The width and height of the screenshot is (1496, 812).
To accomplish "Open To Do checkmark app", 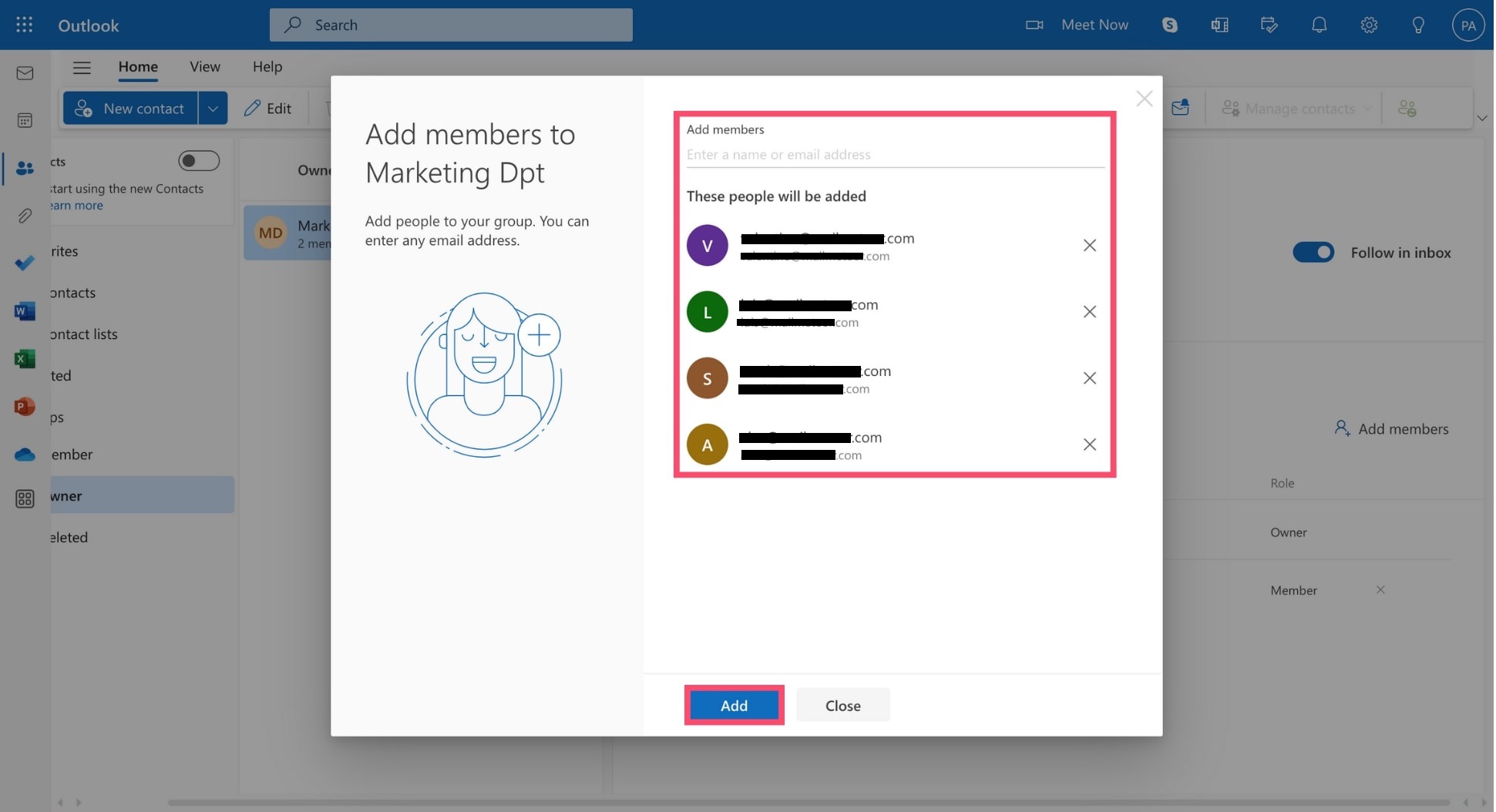I will (x=25, y=263).
